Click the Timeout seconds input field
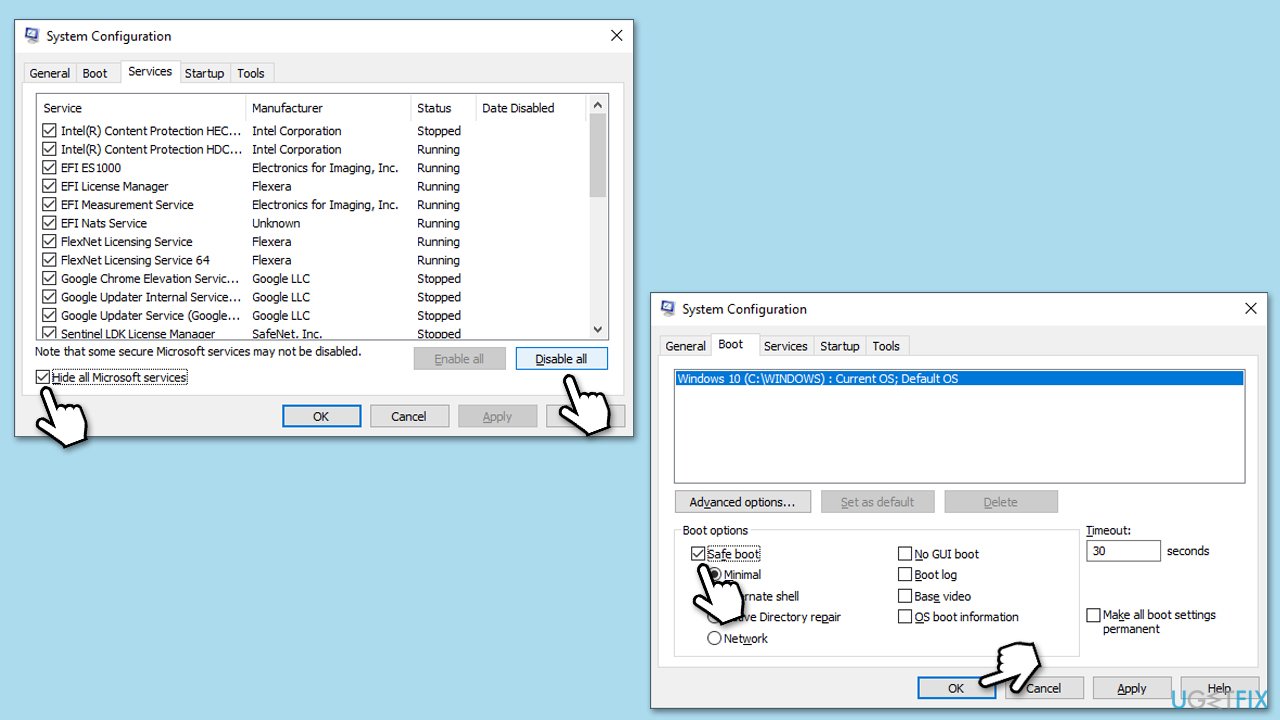Image resolution: width=1280 pixels, height=720 pixels. click(x=1122, y=551)
